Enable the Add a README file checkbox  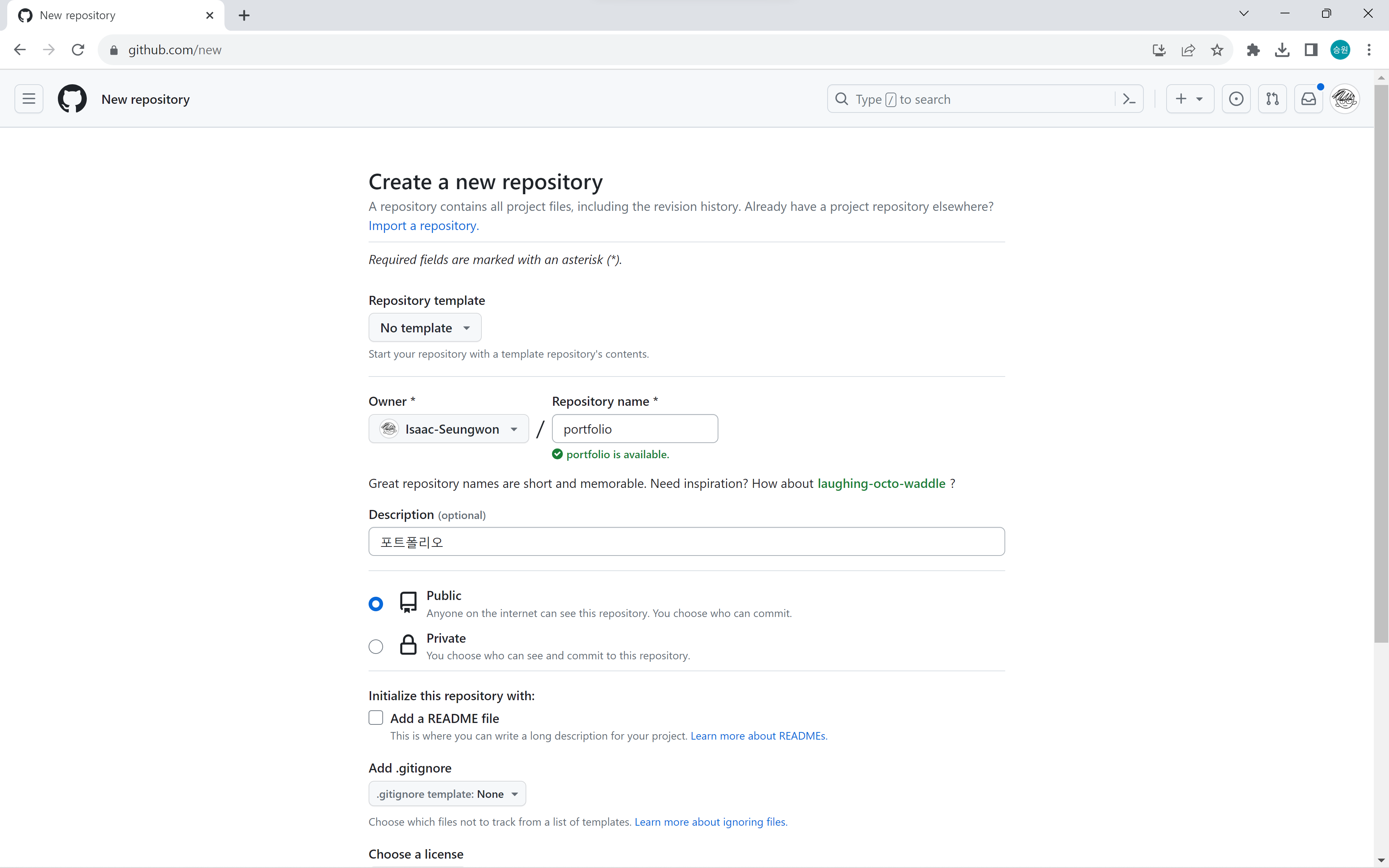pos(376,718)
